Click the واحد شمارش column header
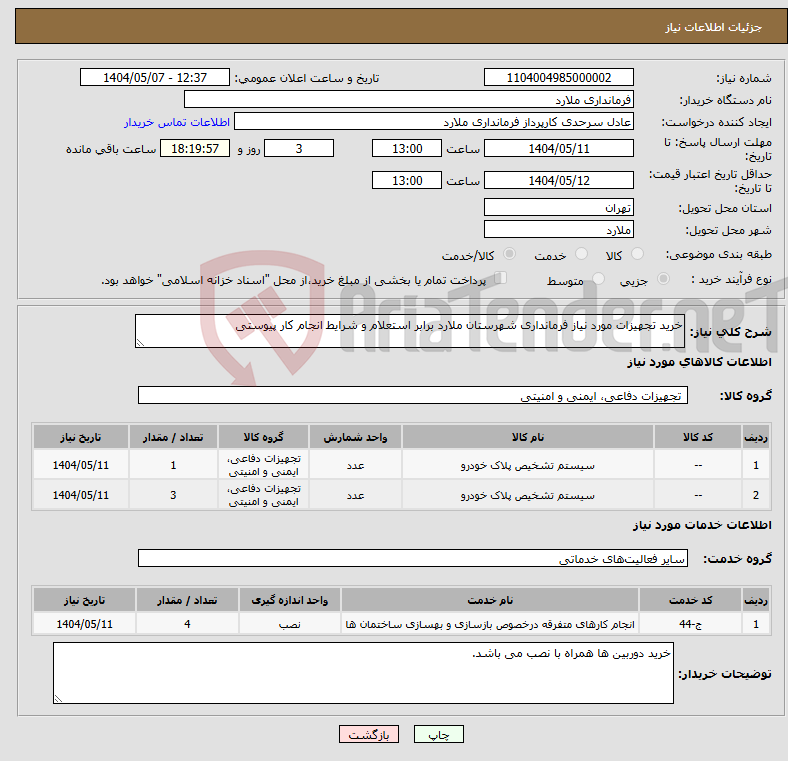The height and width of the screenshot is (761, 788). pos(355,437)
